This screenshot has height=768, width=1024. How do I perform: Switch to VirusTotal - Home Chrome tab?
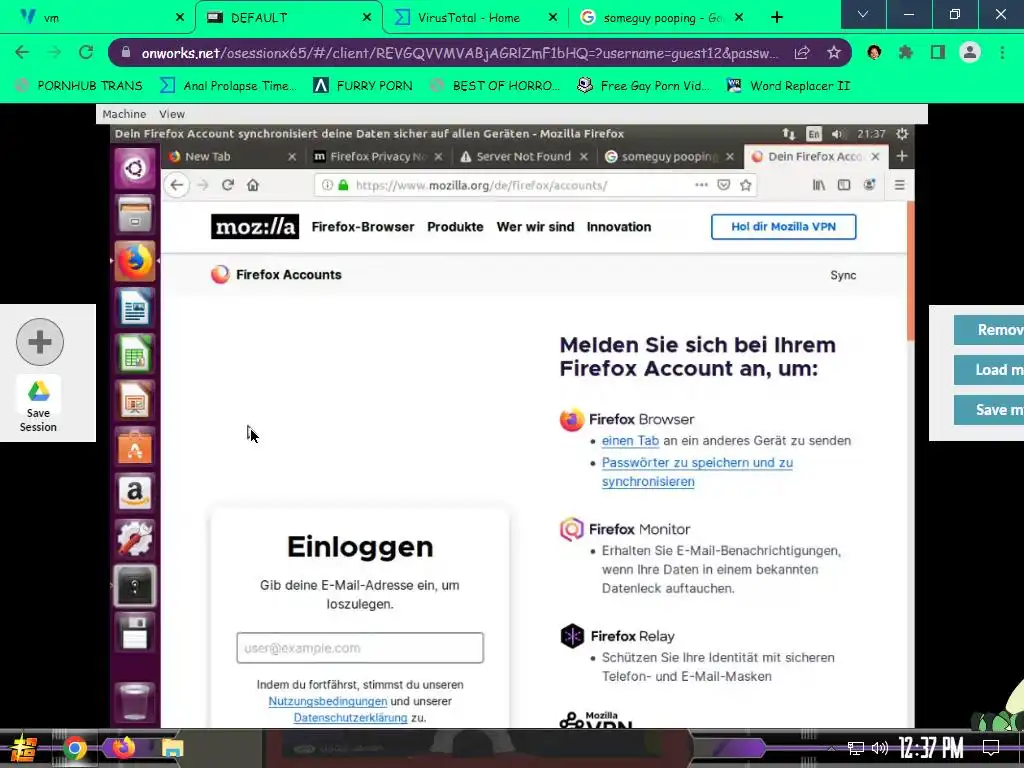tap(475, 18)
